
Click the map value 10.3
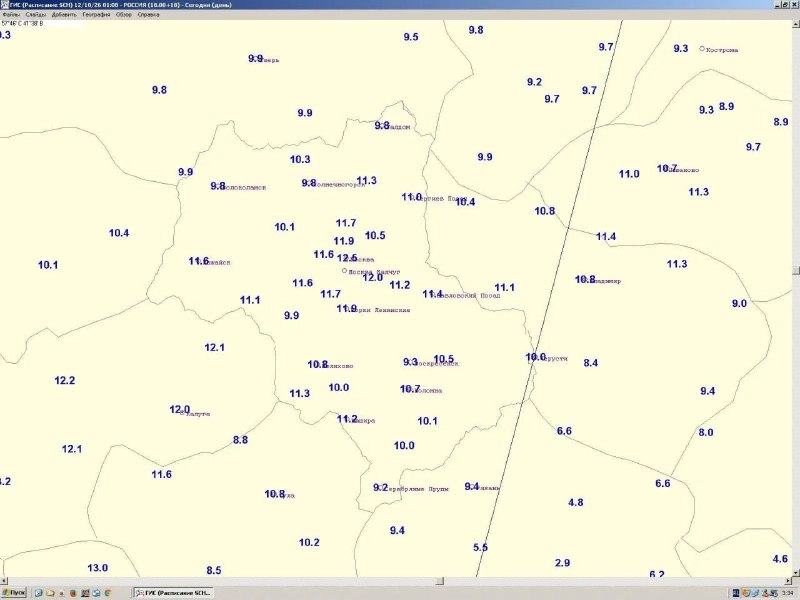(x=300, y=159)
